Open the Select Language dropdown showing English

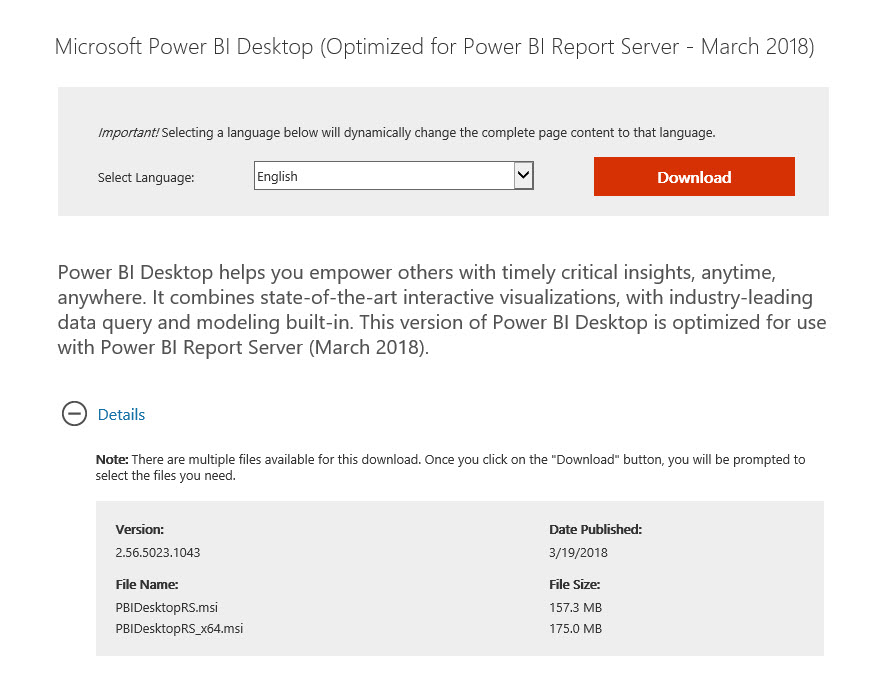point(393,176)
